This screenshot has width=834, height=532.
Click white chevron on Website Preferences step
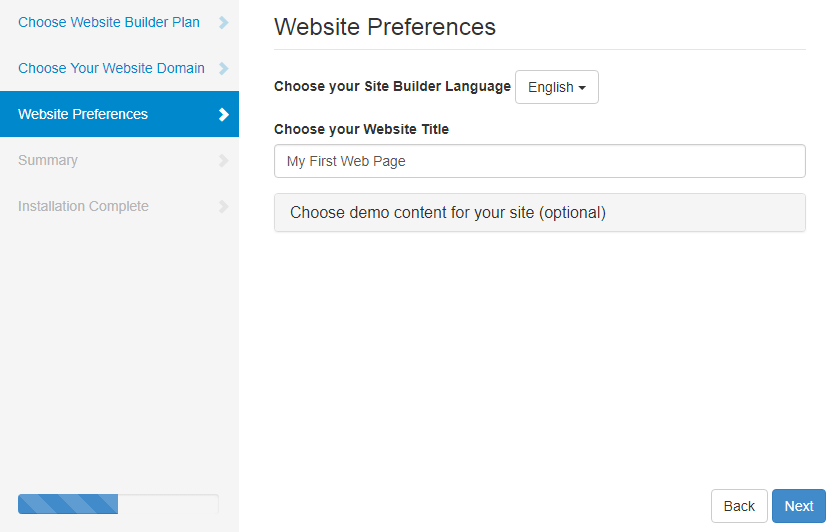224,114
